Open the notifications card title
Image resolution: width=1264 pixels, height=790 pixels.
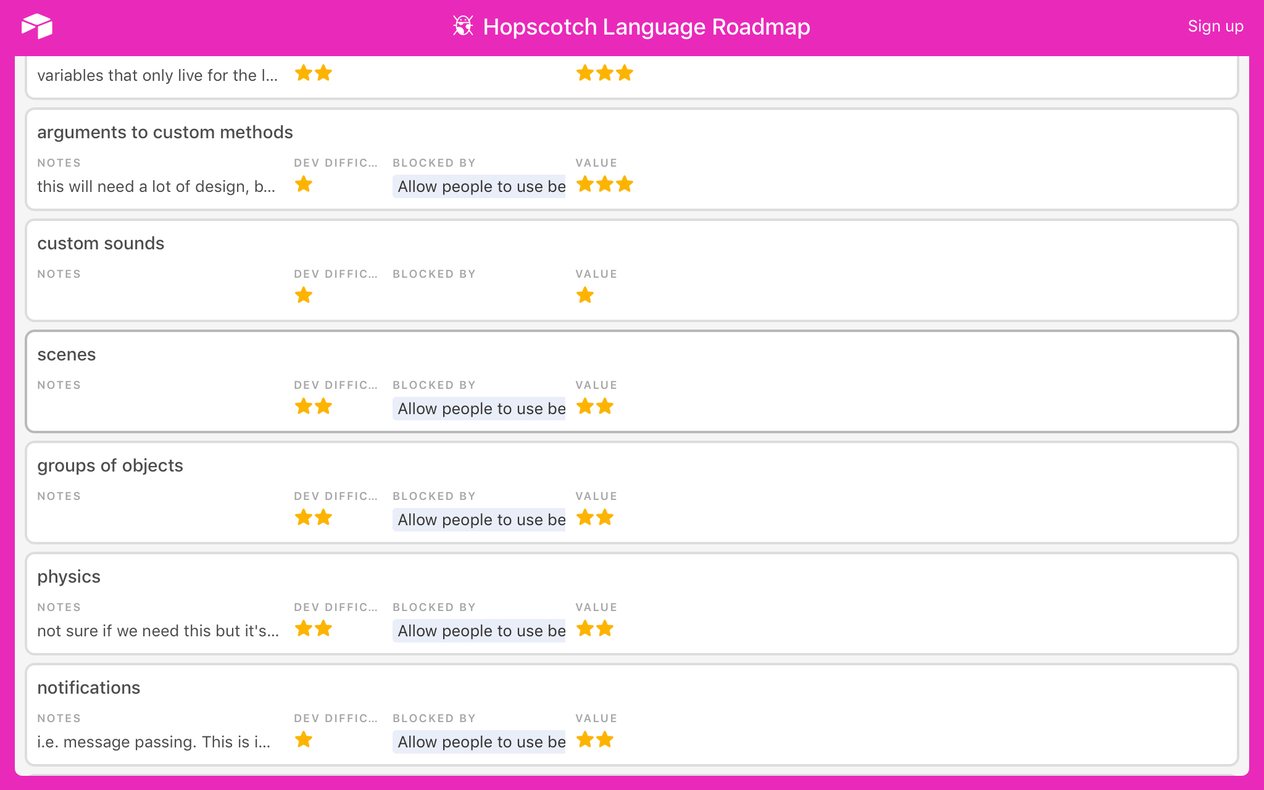[x=89, y=688]
